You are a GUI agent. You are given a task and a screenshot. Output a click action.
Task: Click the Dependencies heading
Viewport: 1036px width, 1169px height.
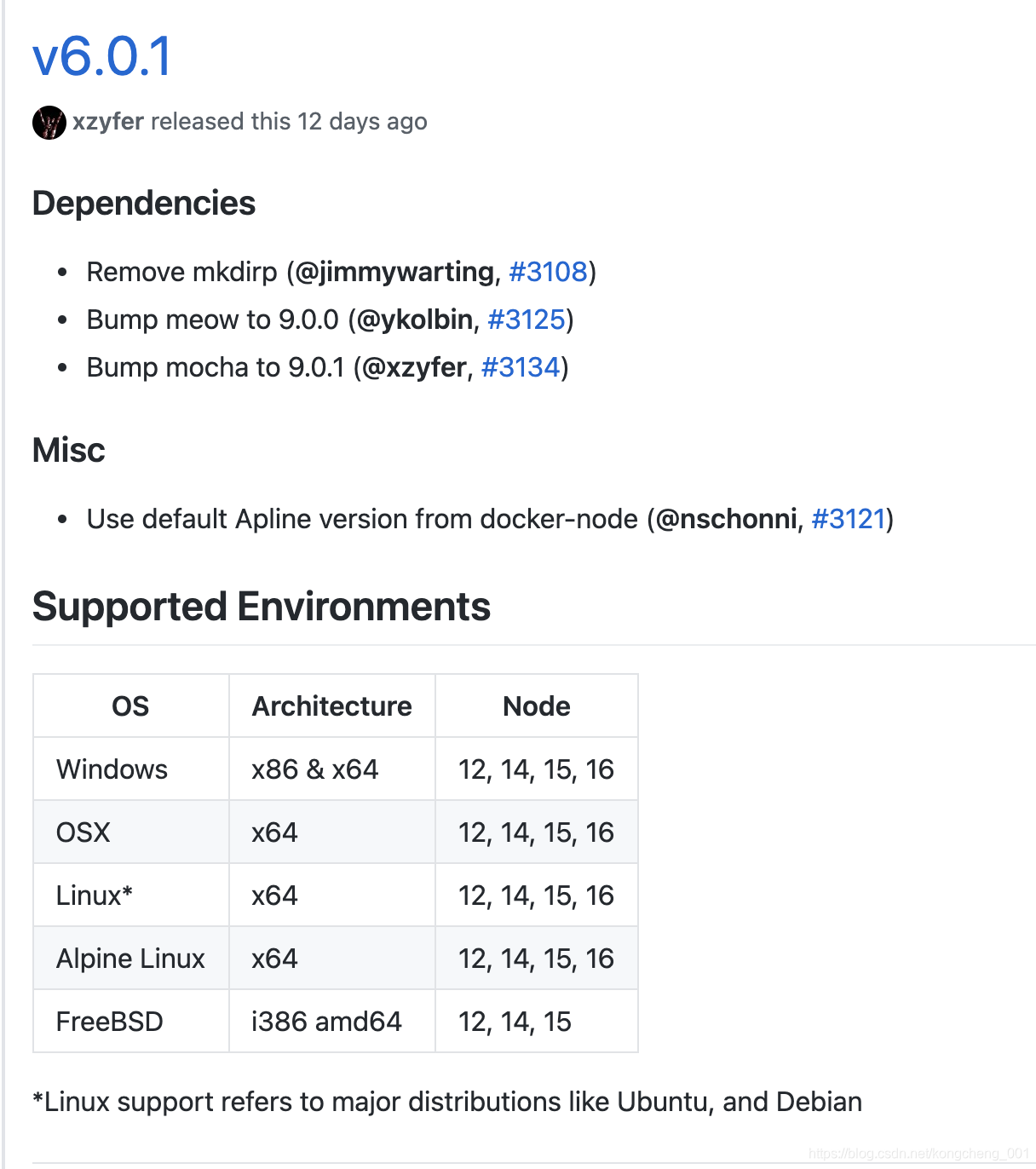(144, 204)
